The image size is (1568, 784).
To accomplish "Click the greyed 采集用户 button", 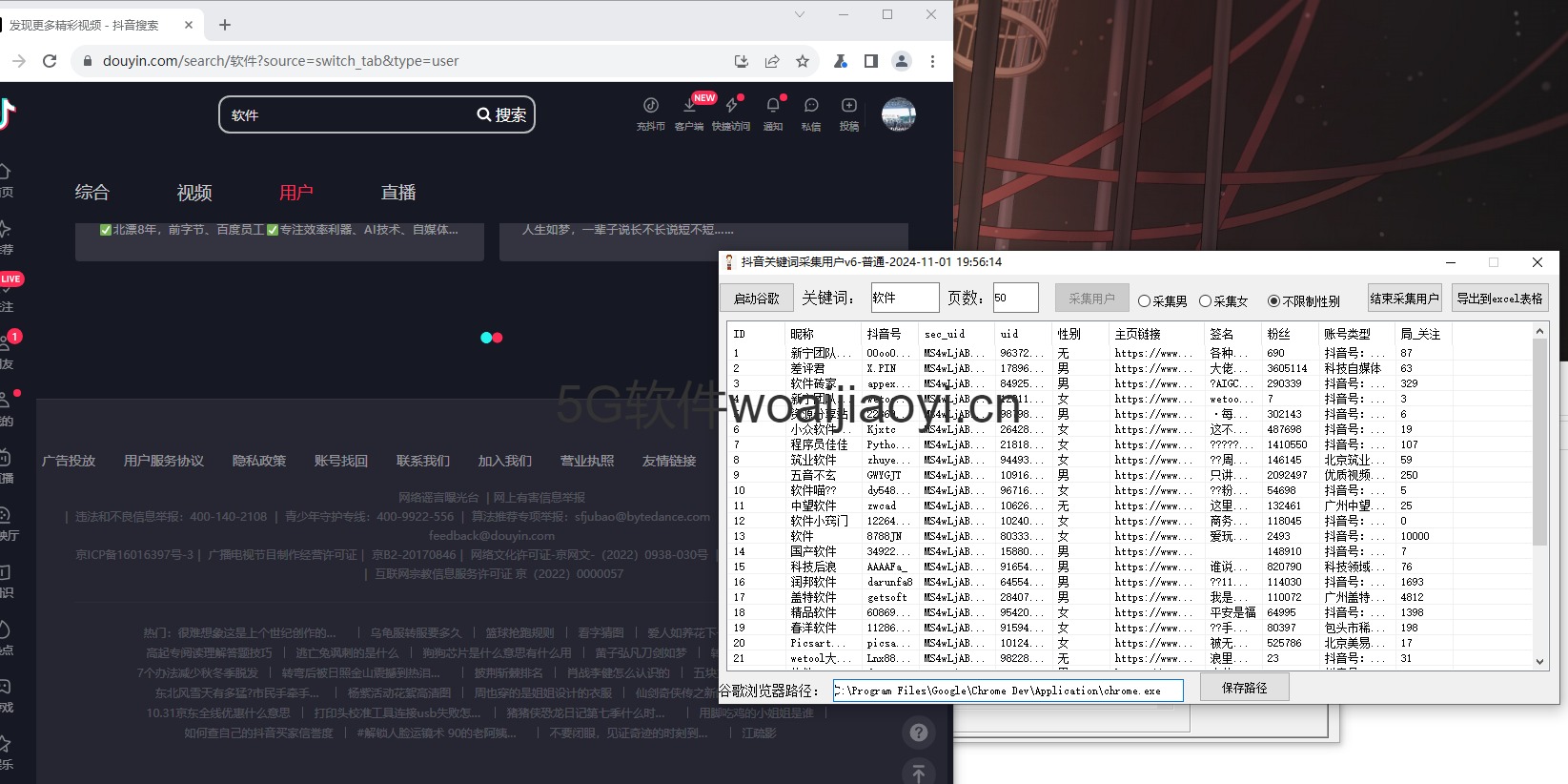I will 1091,299.
